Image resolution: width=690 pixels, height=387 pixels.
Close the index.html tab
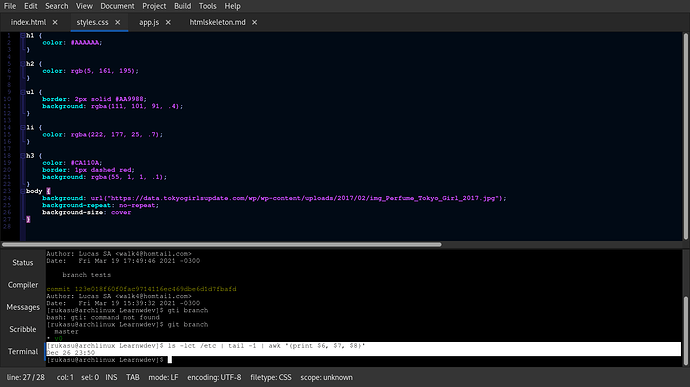click(x=55, y=22)
